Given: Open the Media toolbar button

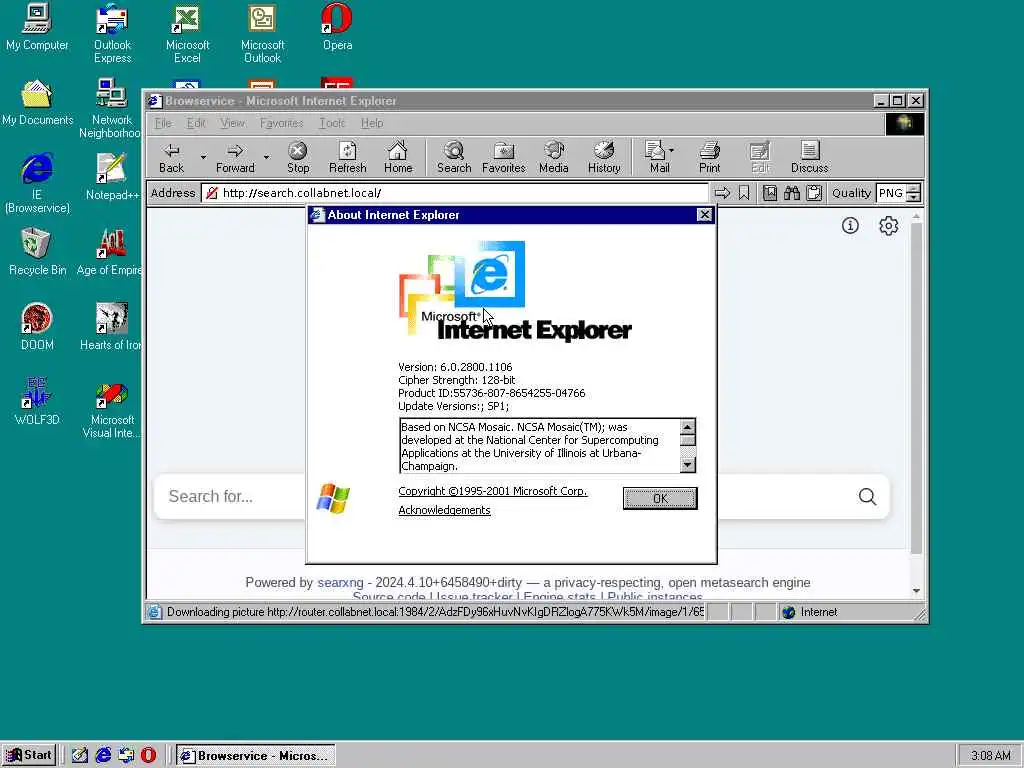Looking at the screenshot, I should point(554,157).
